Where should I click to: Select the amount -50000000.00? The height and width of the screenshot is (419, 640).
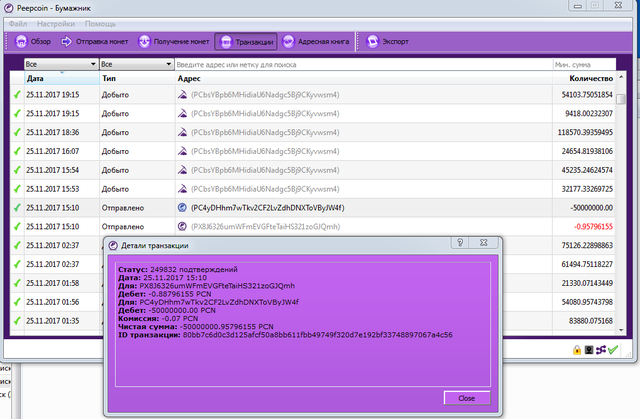click(591, 208)
